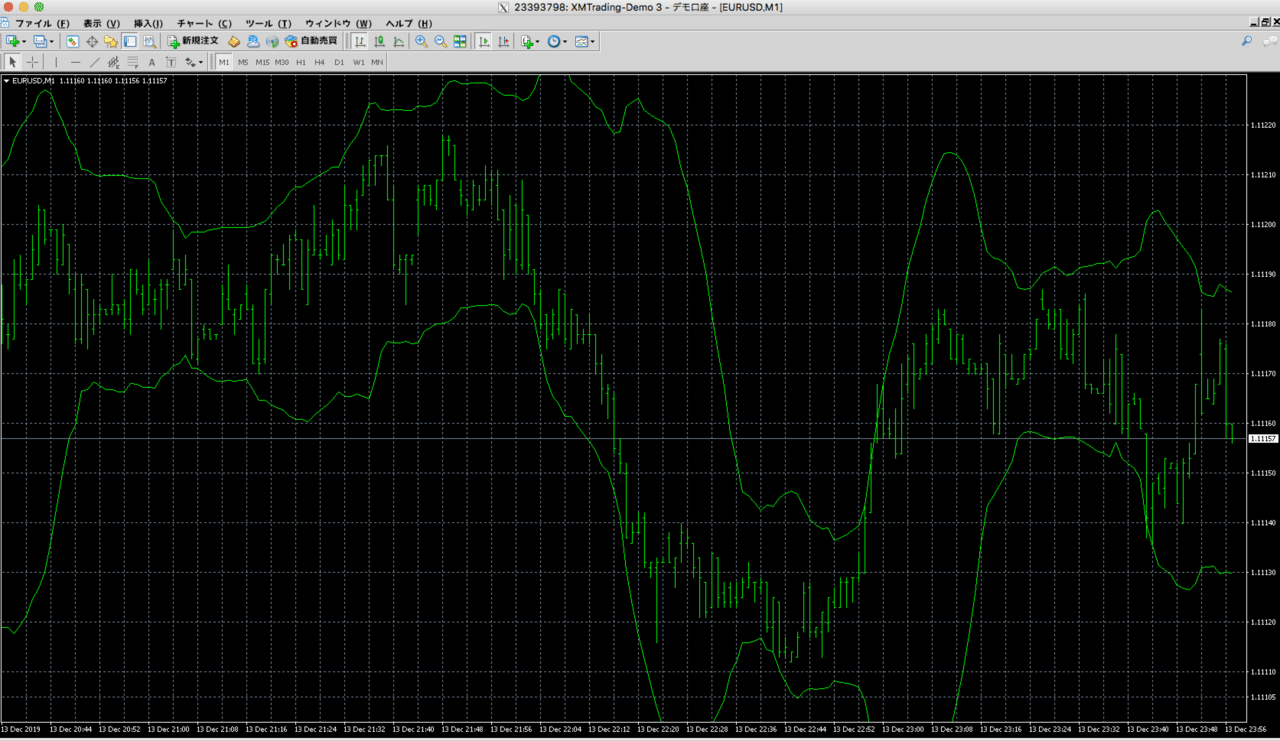The height and width of the screenshot is (741, 1280).
Task: Select the H4 timeframe
Action: point(320,62)
